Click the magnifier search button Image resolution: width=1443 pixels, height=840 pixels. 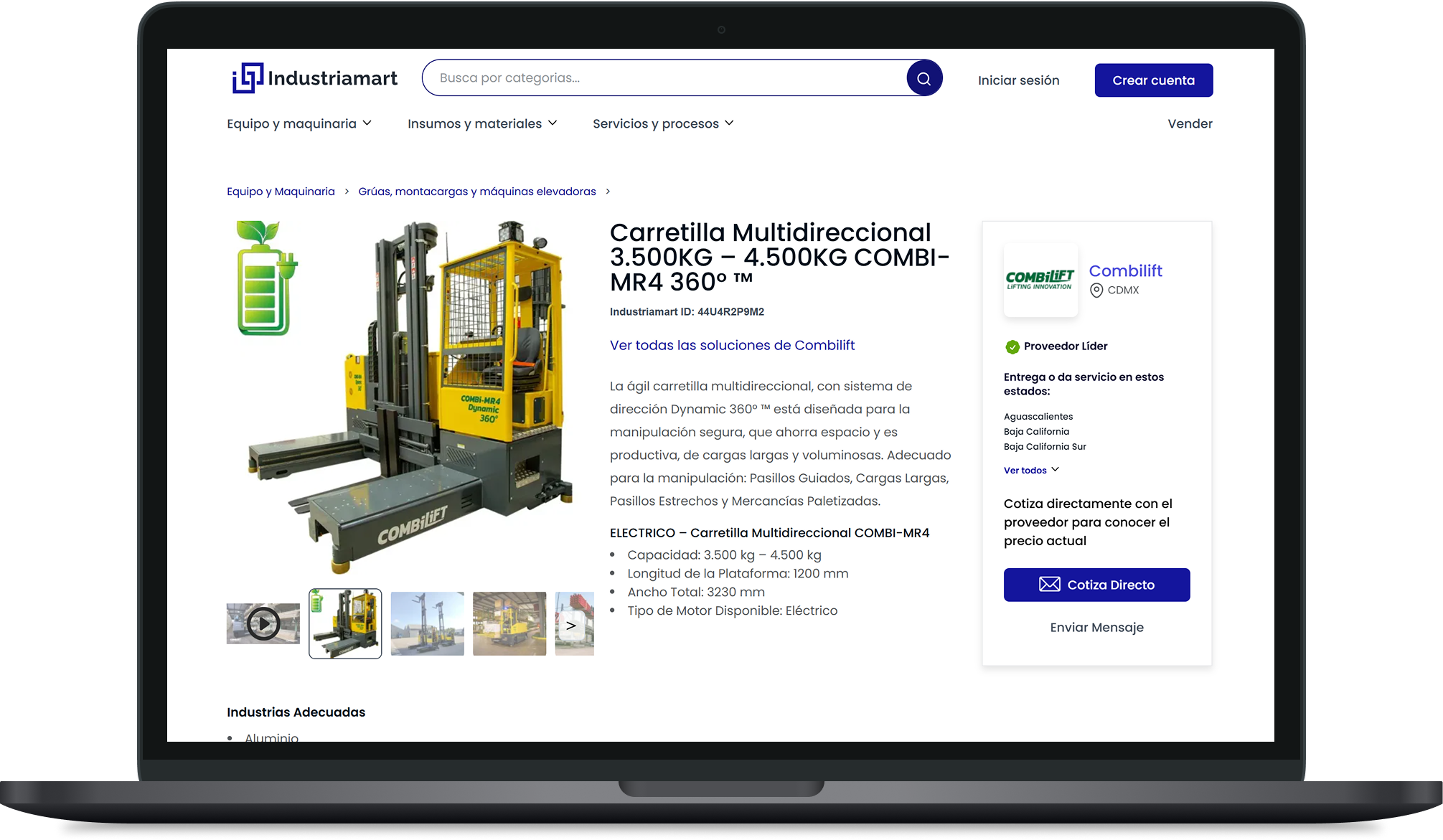tap(924, 78)
